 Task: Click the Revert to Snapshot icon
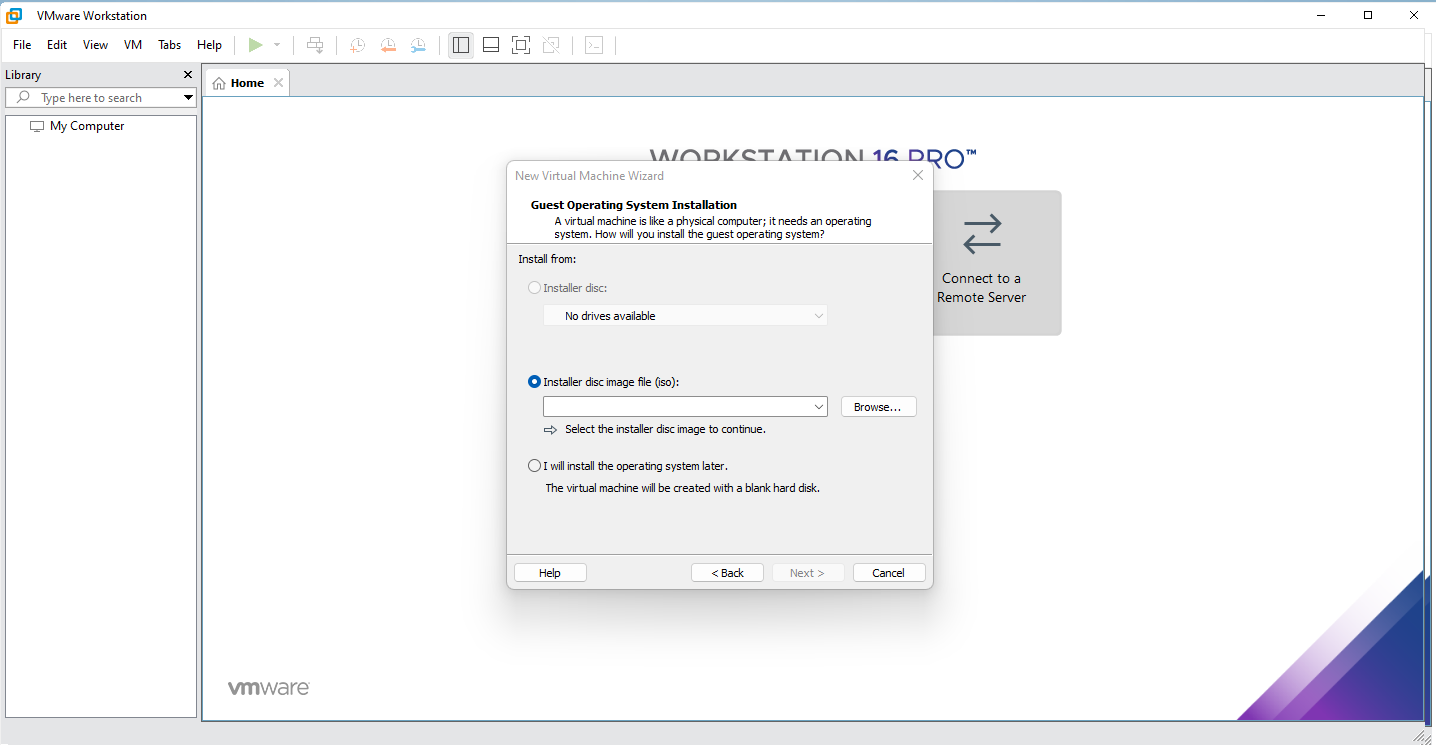tap(388, 45)
